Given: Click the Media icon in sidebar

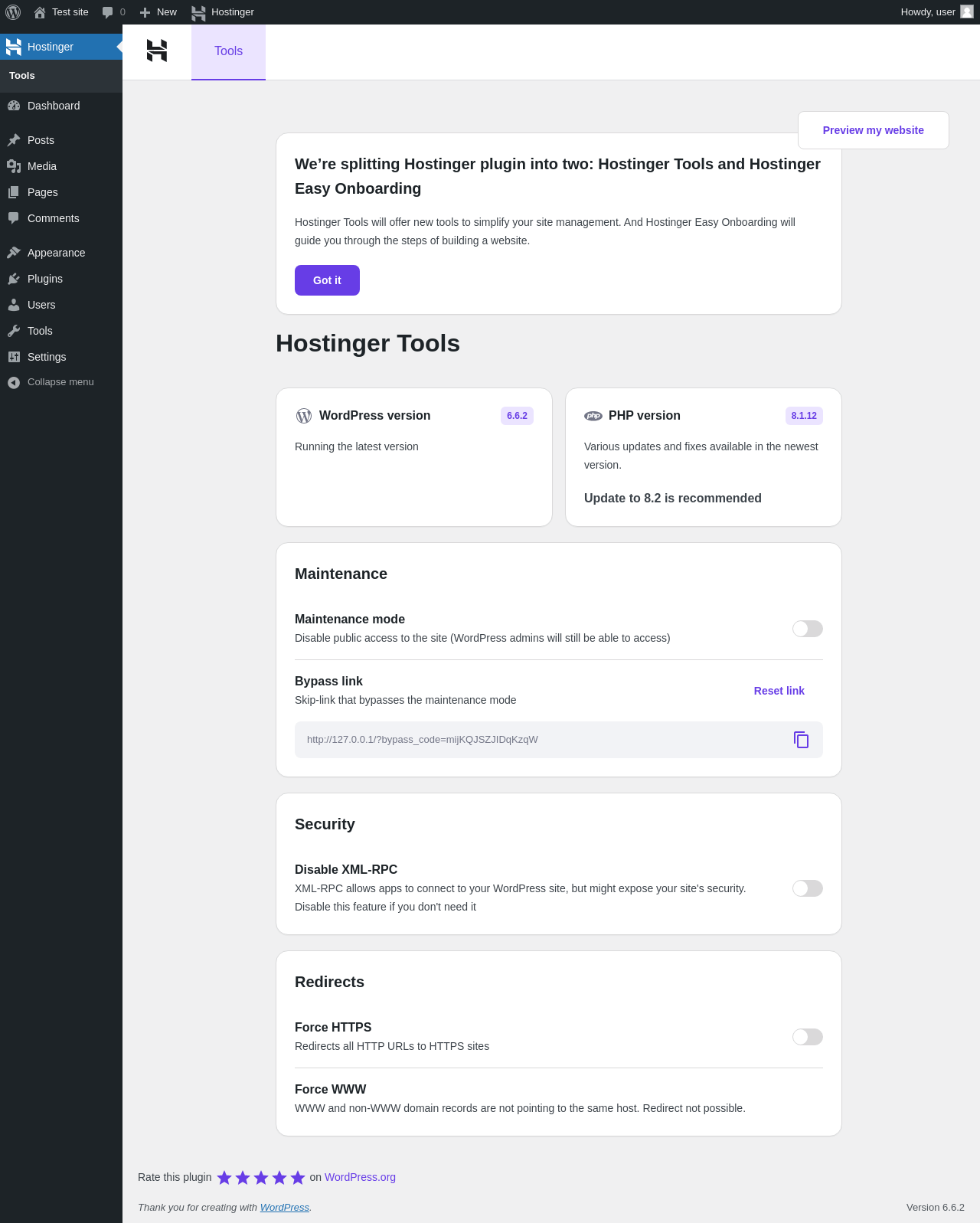Looking at the screenshot, I should point(14,166).
